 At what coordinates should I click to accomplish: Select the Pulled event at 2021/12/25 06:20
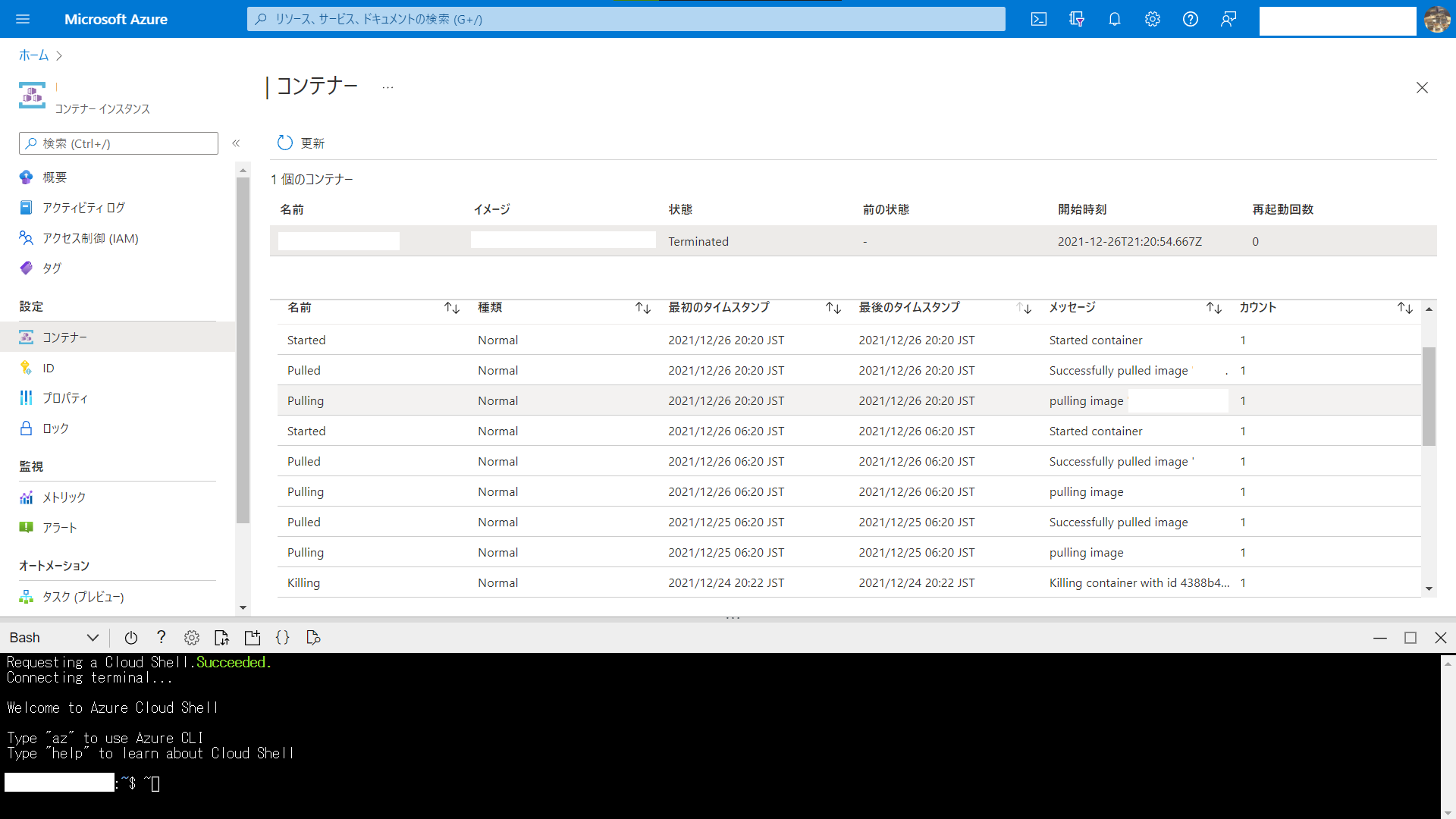[849, 522]
